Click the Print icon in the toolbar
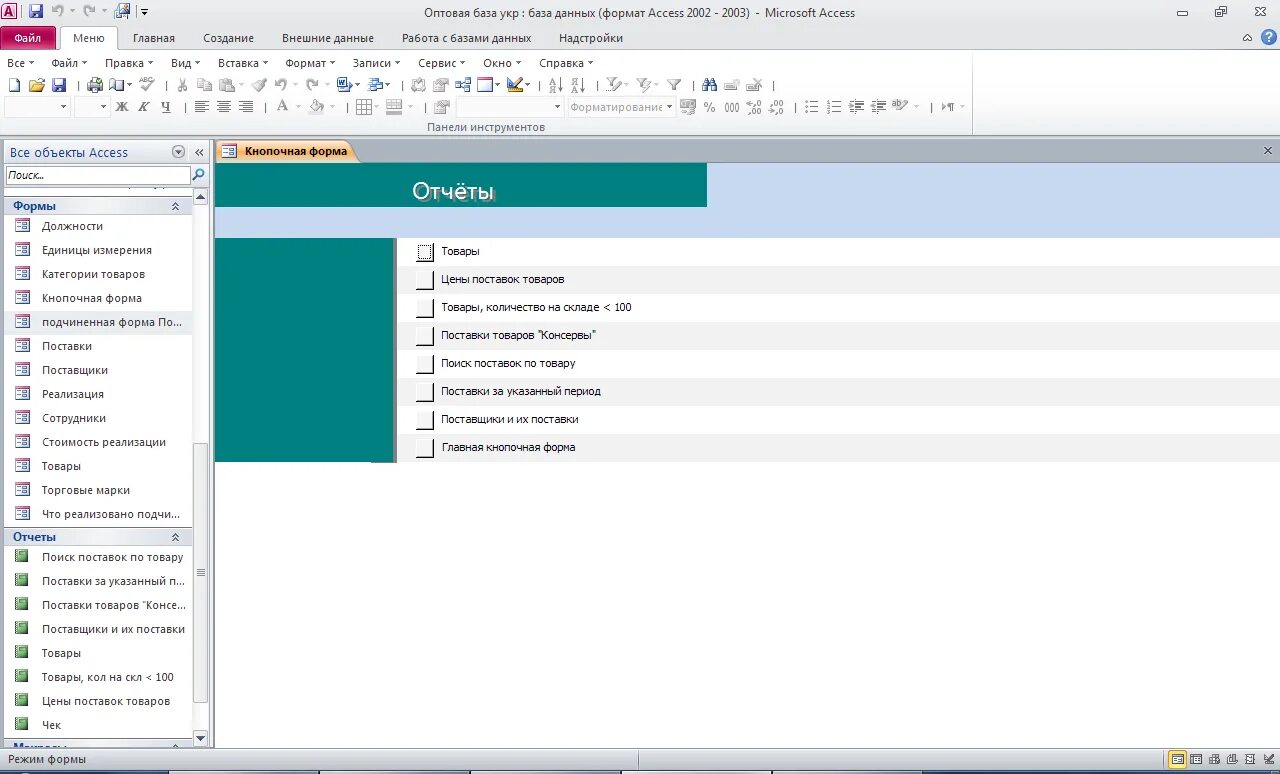The image size is (1280, 774). 95,85
